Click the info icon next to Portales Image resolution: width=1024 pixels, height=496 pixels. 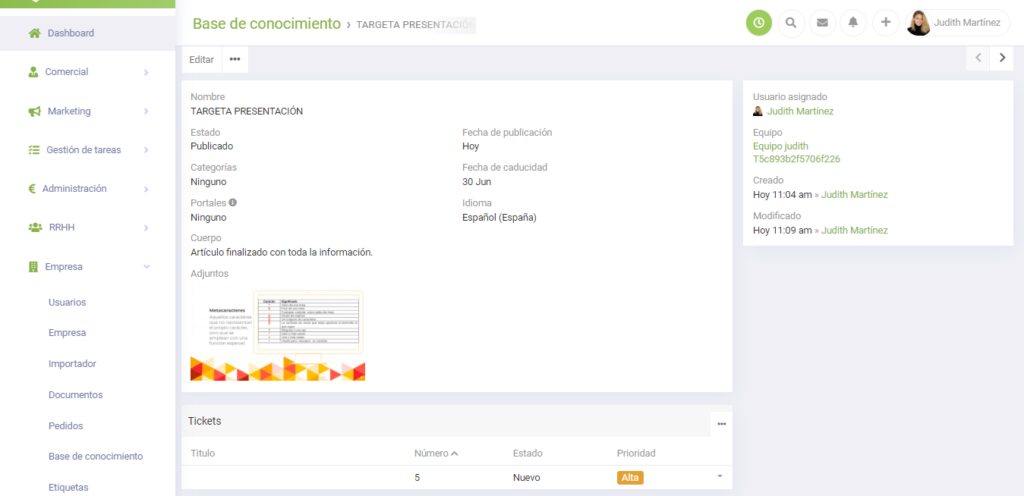(x=233, y=202)
